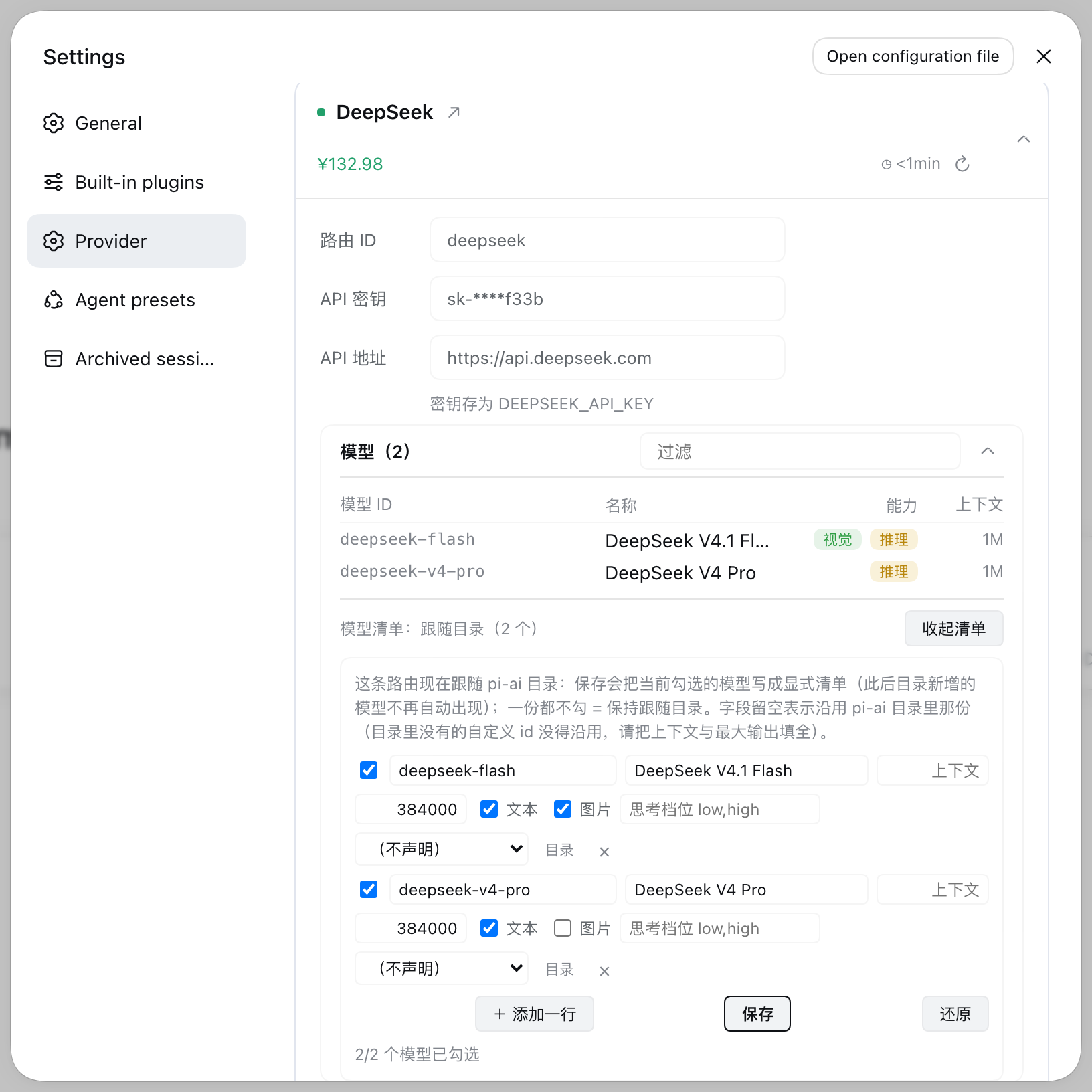
Task: Collapse the 模型 (2) section
Action: pyautogui.click(x=988, y=451)
